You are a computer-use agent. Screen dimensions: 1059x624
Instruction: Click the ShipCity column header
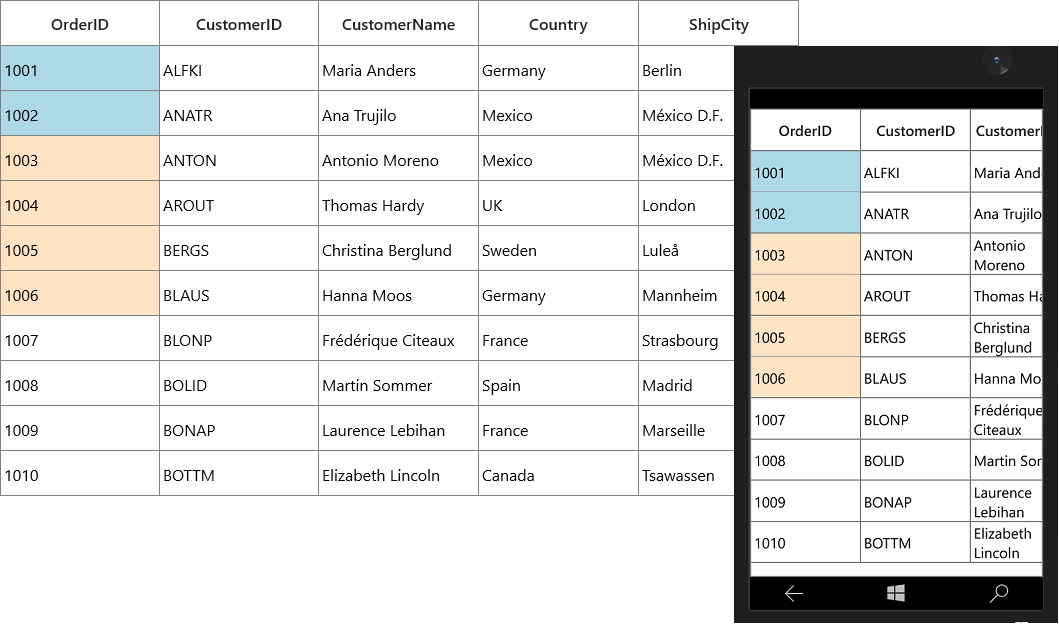point(719,24)
